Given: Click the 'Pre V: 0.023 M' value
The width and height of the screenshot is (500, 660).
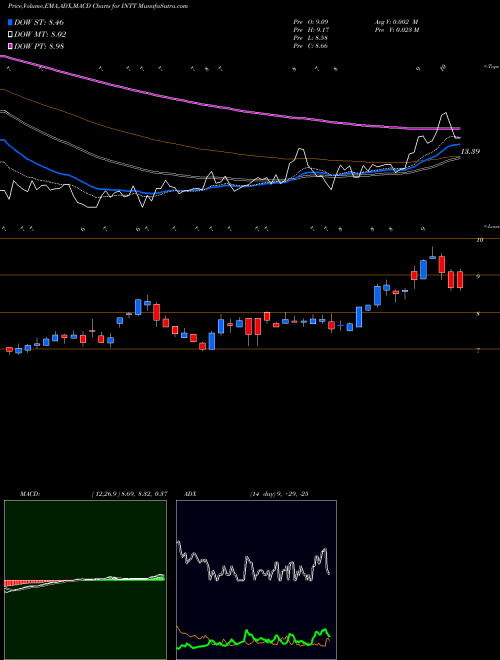Looking at the screenshot, I should 396,30.
